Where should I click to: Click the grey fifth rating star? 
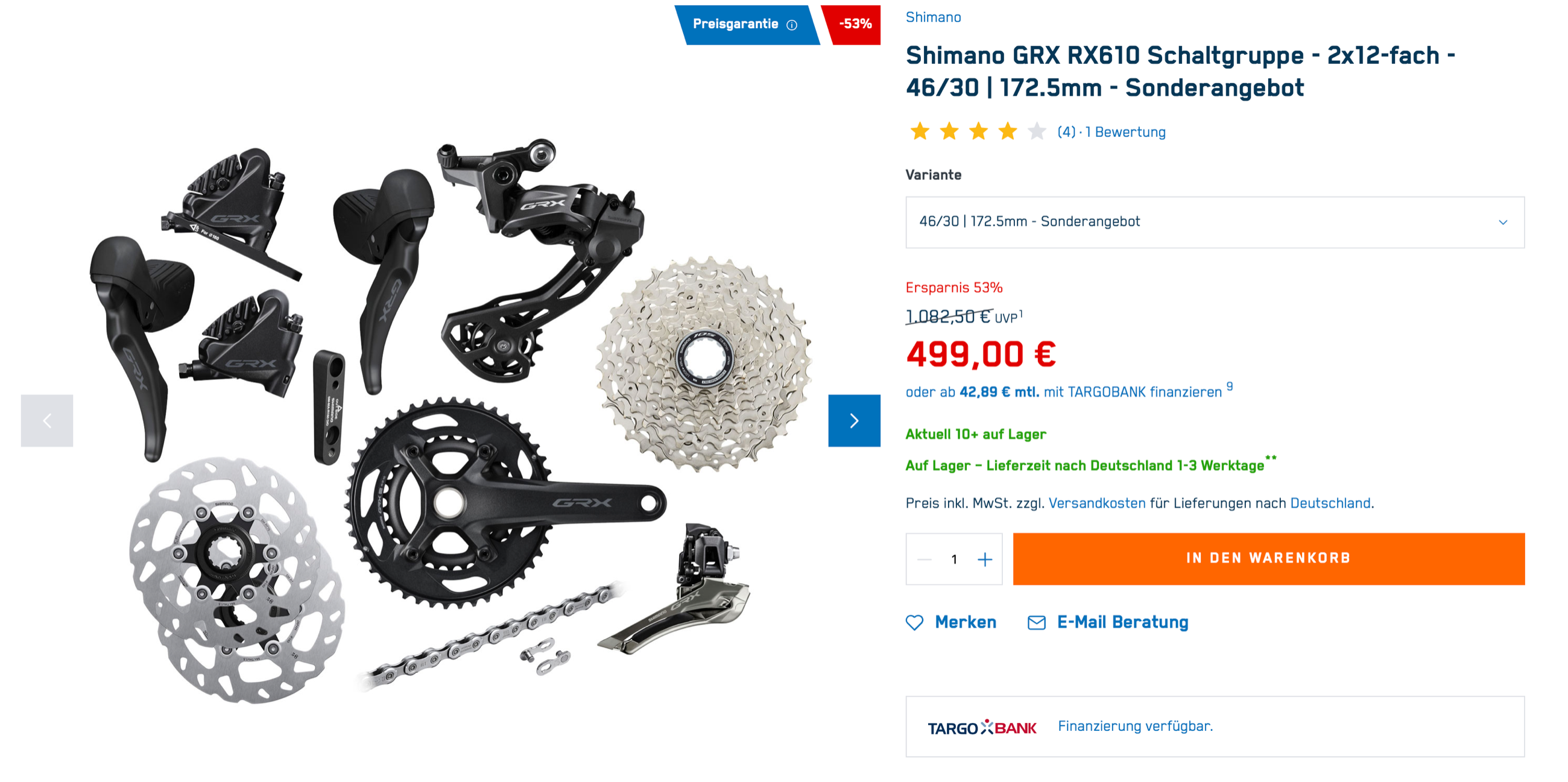coord(1037,131)
